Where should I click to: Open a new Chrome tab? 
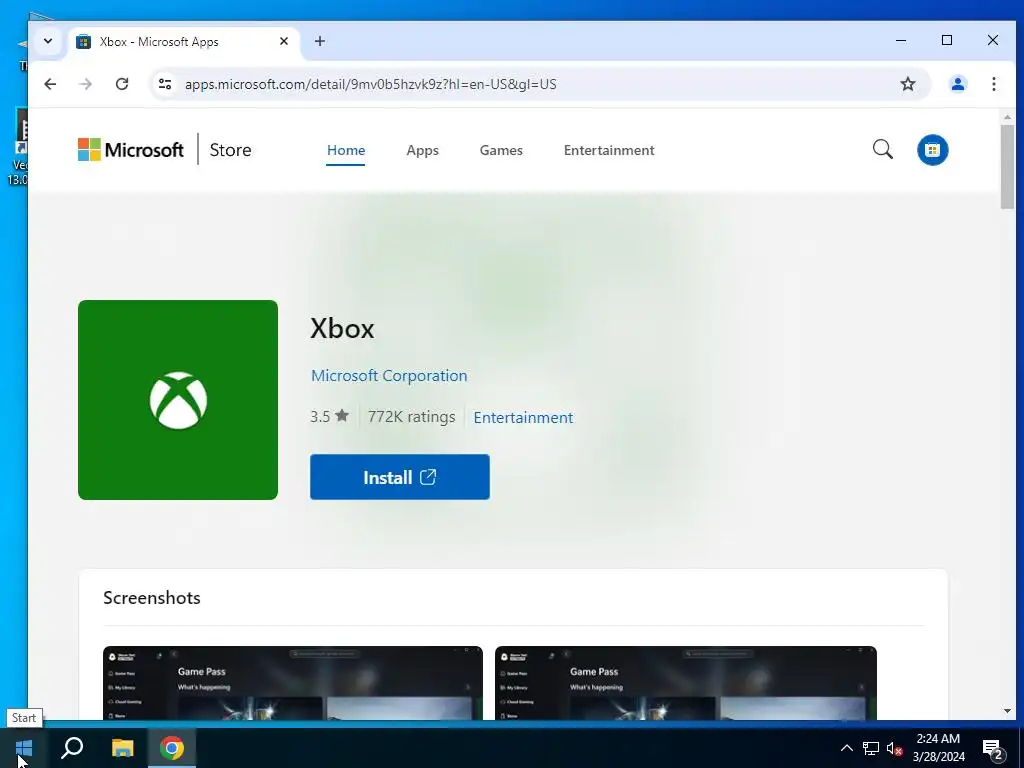(319, 41)
